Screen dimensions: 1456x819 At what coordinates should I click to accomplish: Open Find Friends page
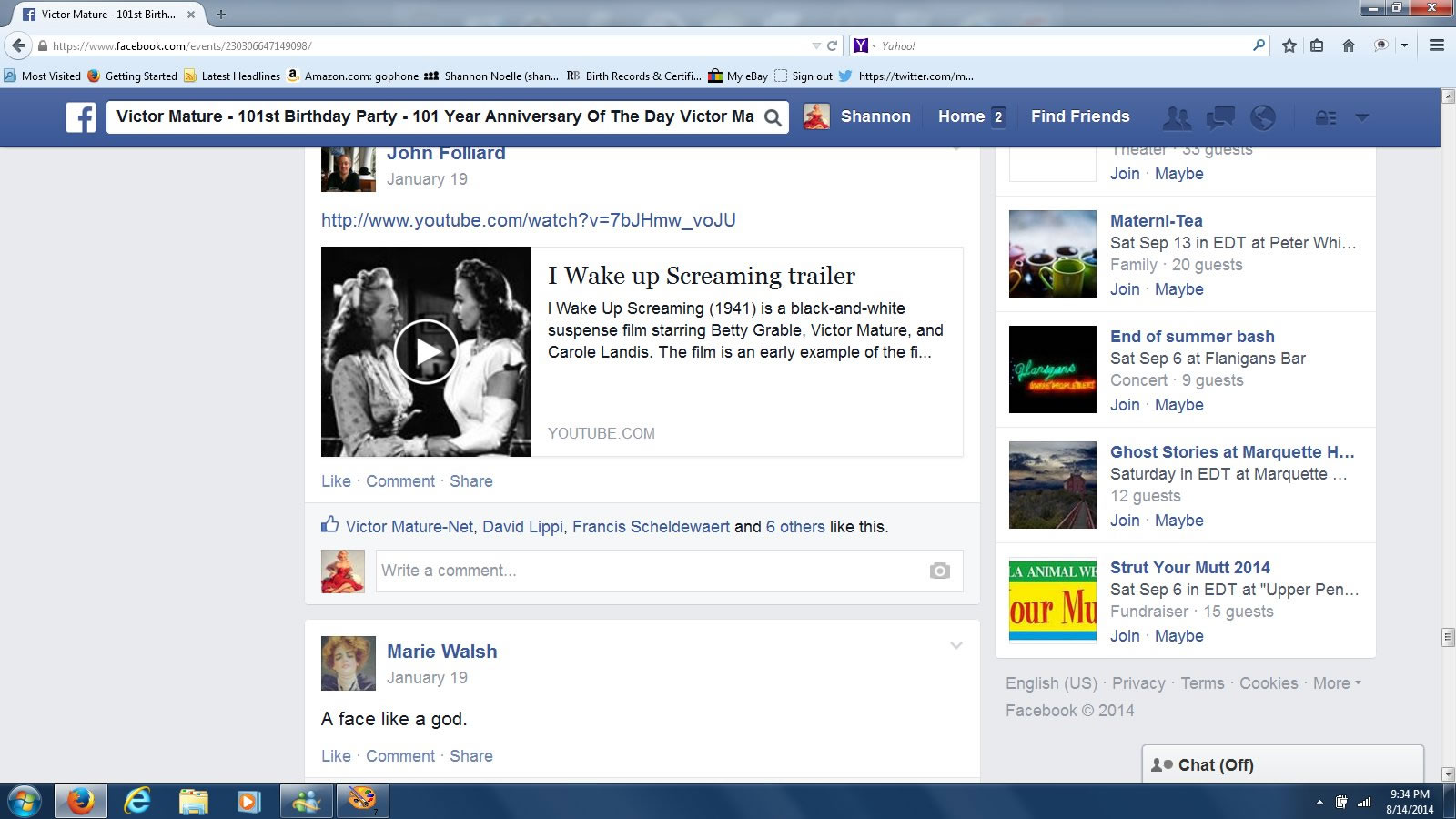pyautogui.click(x=1080, y=116)
